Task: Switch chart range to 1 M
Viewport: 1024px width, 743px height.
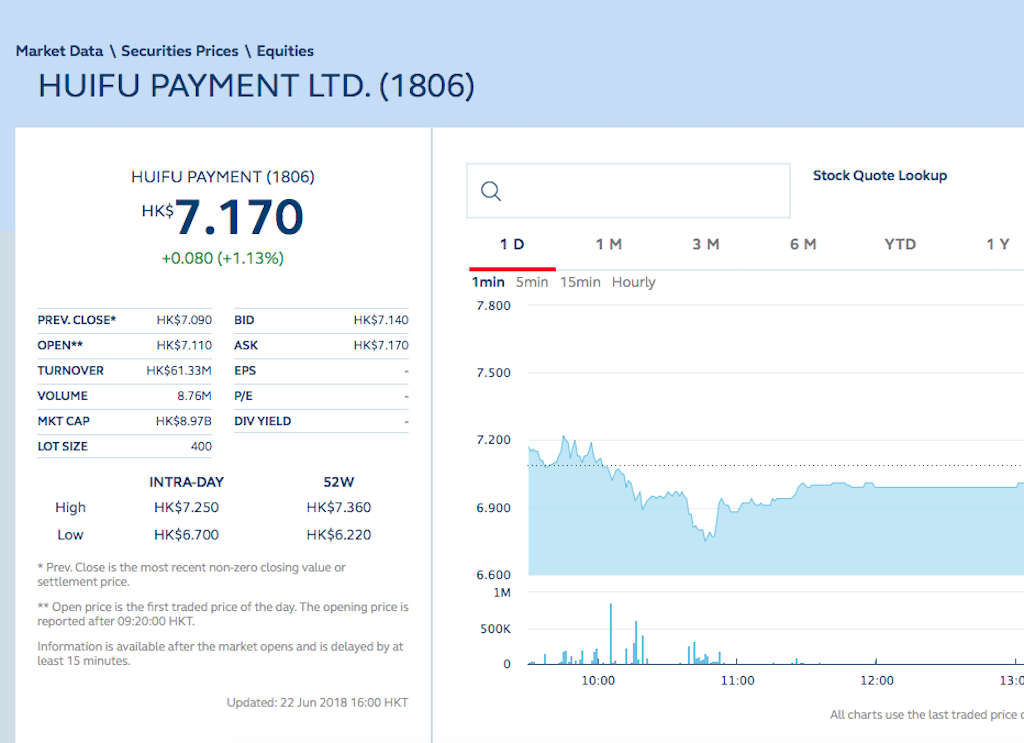Action: tap(608, 245)
